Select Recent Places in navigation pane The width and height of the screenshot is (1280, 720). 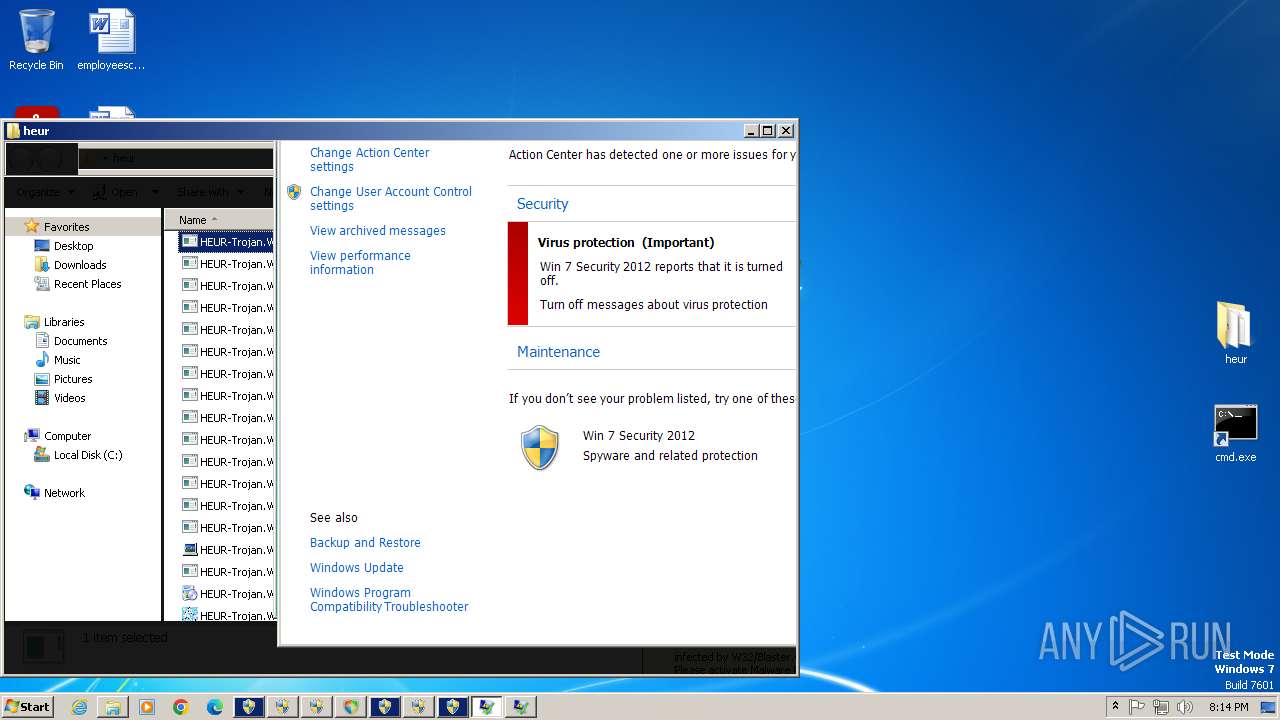click(x=87, y=284)
